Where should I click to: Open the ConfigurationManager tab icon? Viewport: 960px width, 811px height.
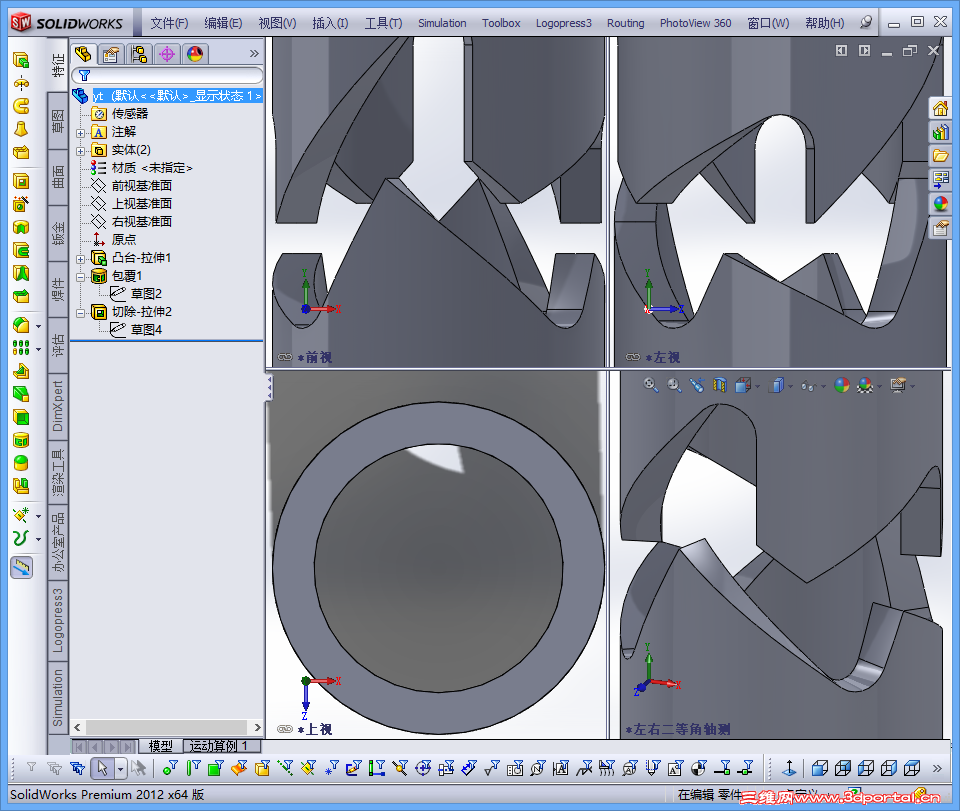(139, 54)
